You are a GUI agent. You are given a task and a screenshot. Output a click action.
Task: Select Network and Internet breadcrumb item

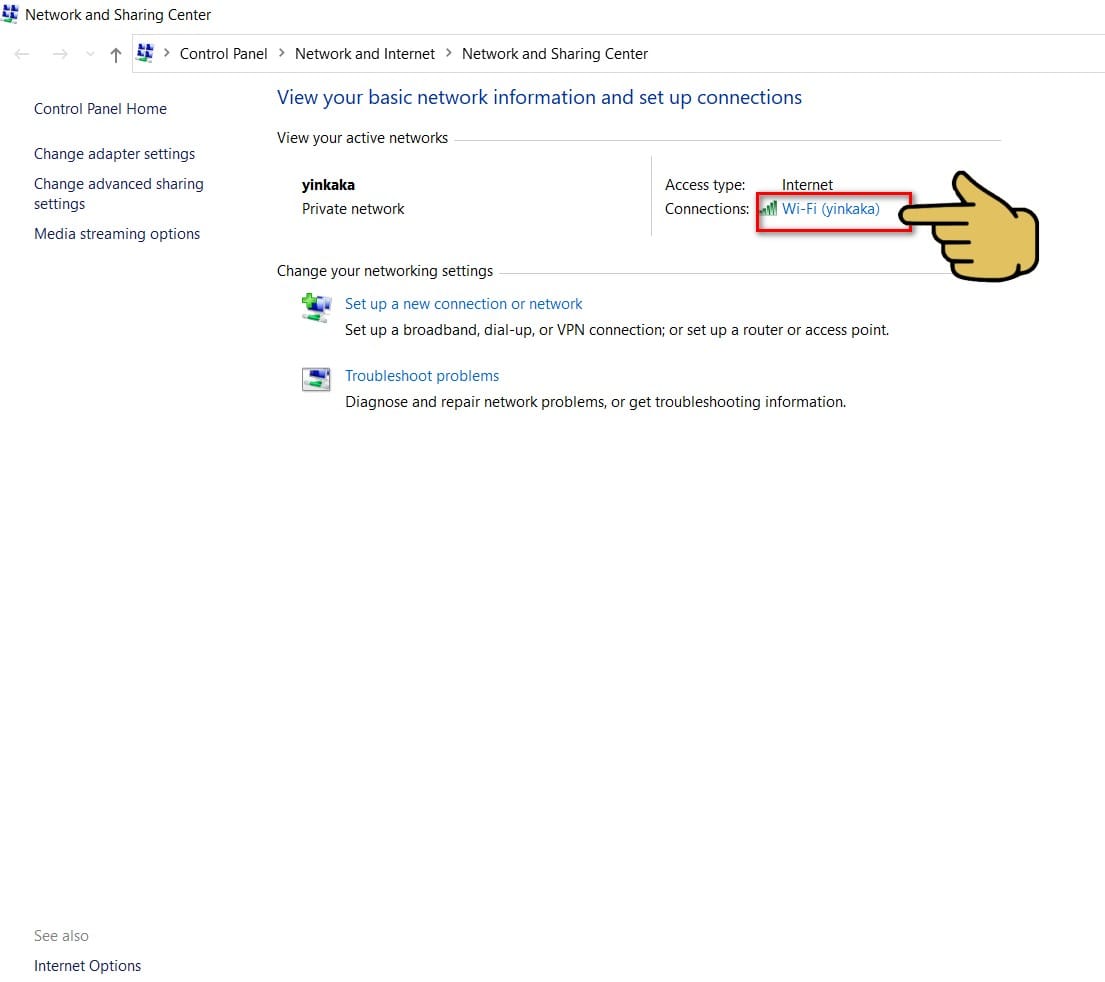pos(364,54)
